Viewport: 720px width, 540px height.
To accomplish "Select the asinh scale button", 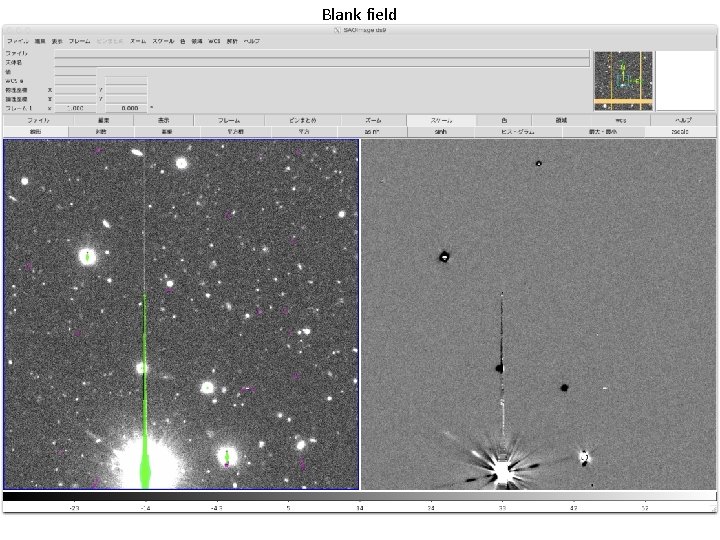I will (x=372, y=132).
